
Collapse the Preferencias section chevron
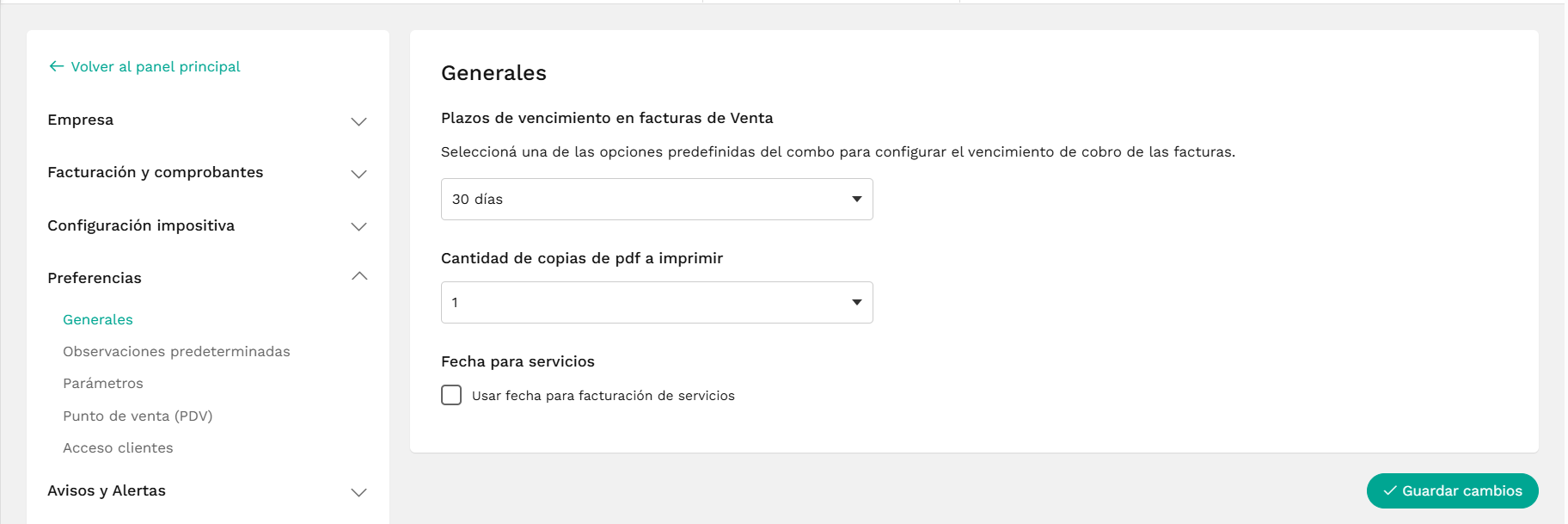coord(359,276)
